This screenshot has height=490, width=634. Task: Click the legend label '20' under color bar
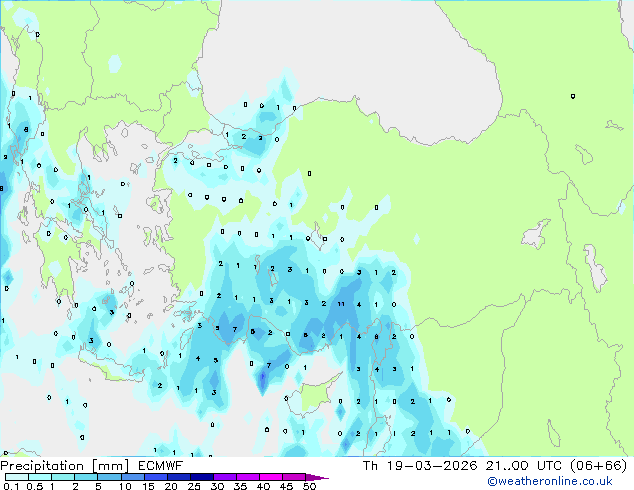(x=171, y=486)
